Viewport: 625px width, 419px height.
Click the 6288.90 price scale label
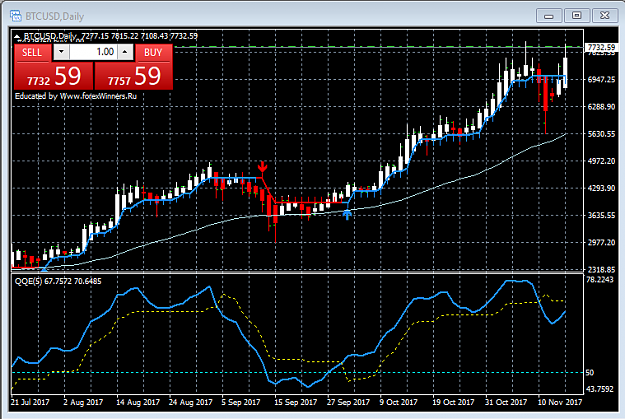click(601, 106)
